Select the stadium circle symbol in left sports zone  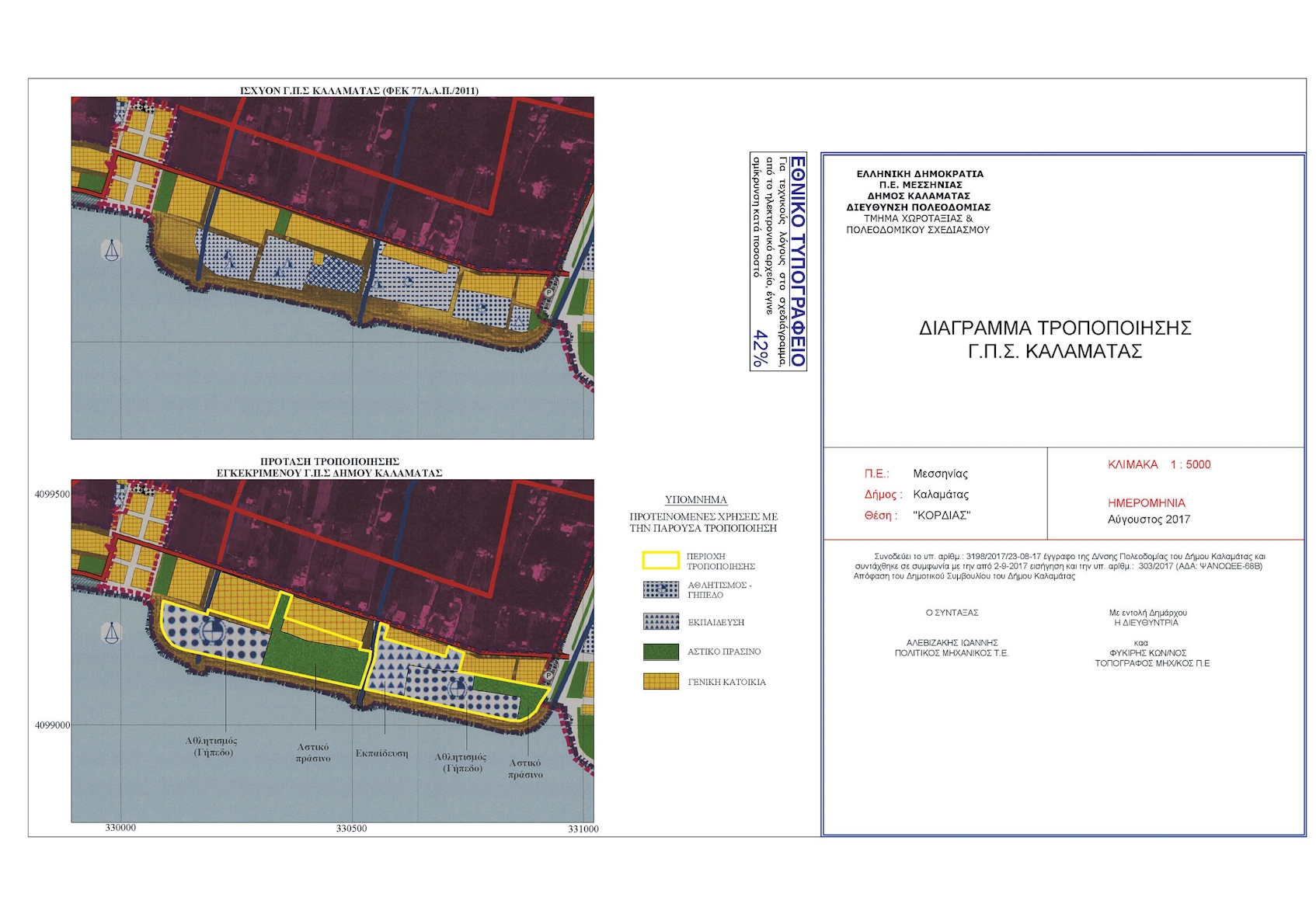click(x=212, y=631)
